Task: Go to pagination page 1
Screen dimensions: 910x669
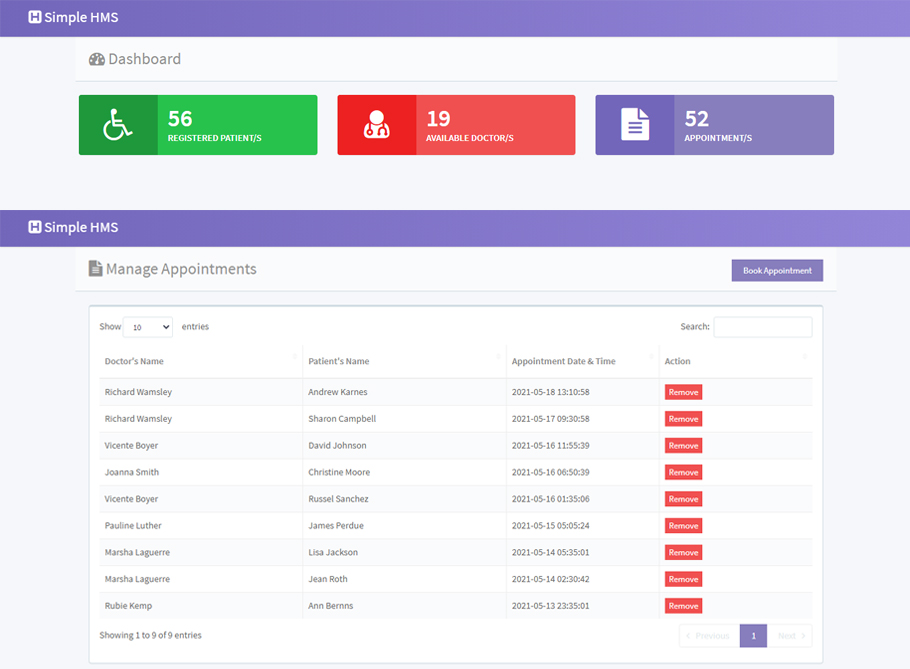Action: [753, 636]
